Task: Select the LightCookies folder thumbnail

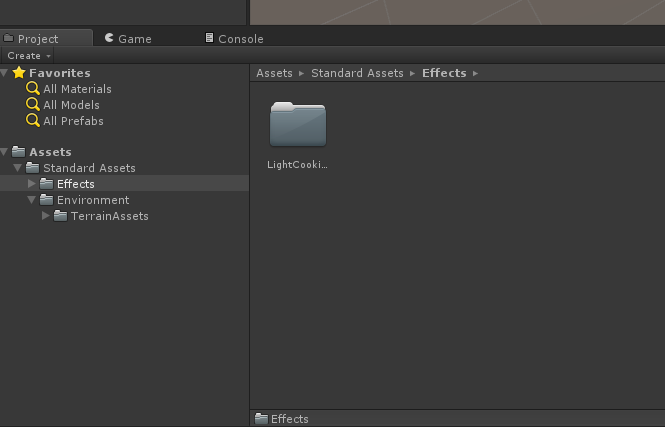Action: (x=298, y=124)
